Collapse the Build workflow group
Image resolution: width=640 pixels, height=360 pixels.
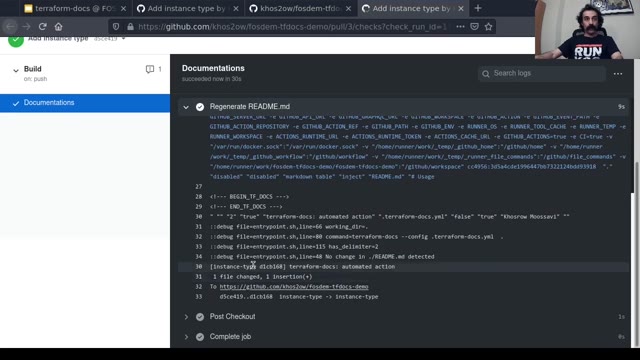tap(16, 70)
